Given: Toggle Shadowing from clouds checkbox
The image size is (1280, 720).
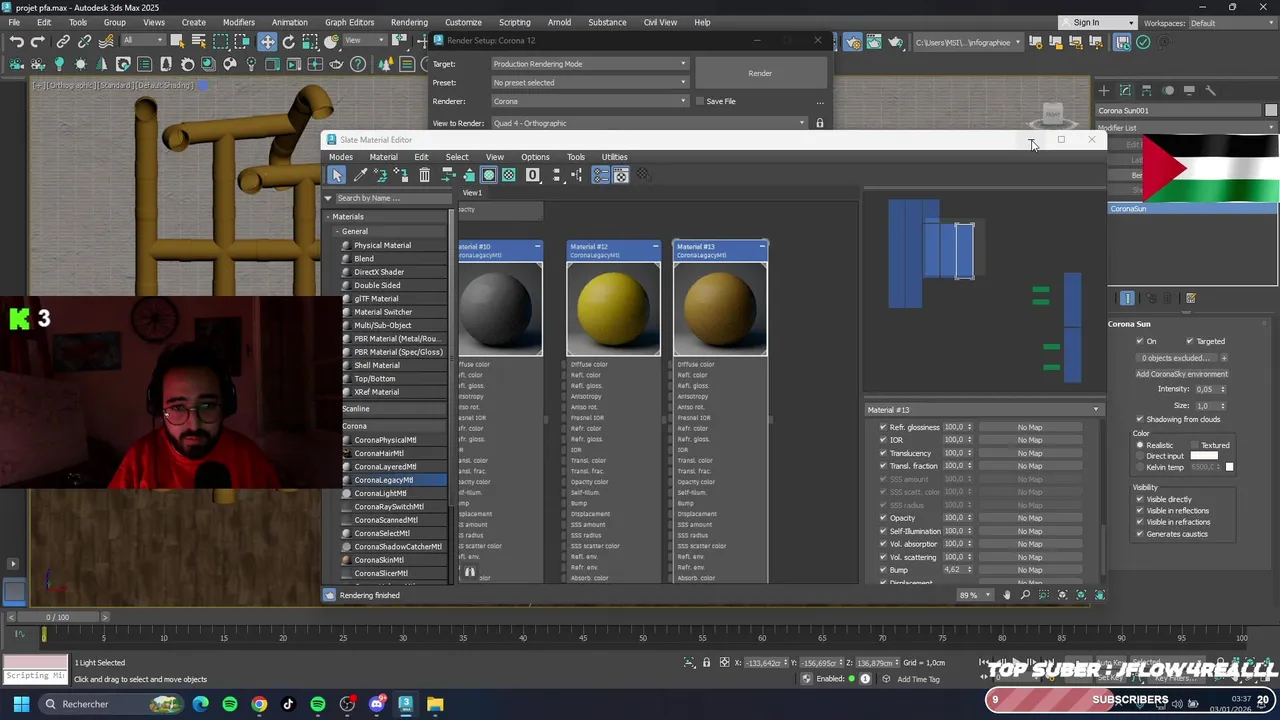Looking at the screenshot, I should [1140, 419].
